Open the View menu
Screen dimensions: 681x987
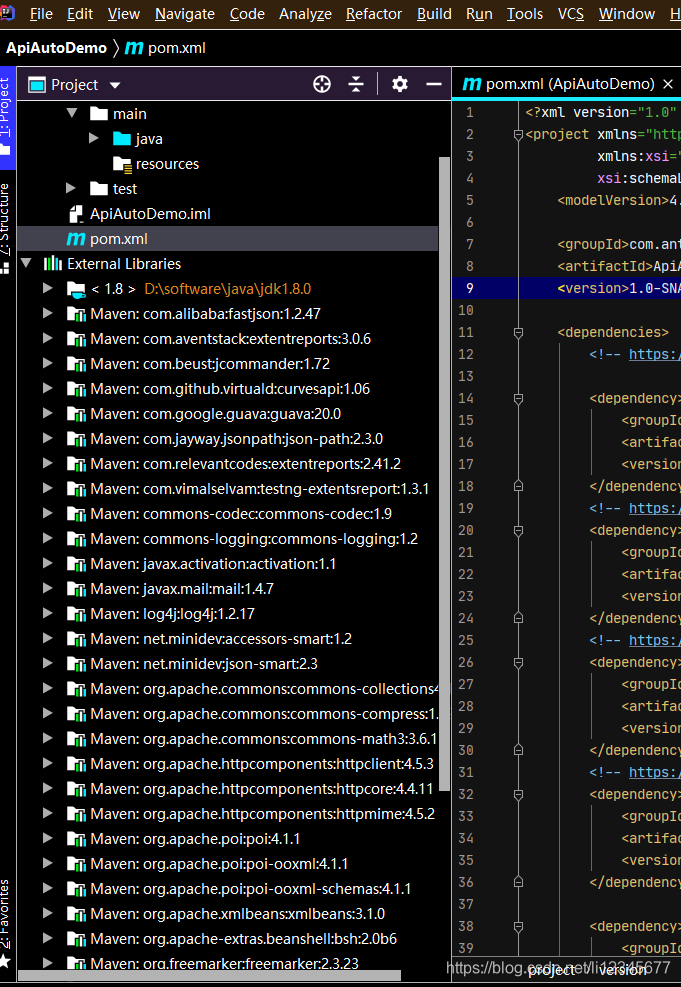click(x=124, y=14)
